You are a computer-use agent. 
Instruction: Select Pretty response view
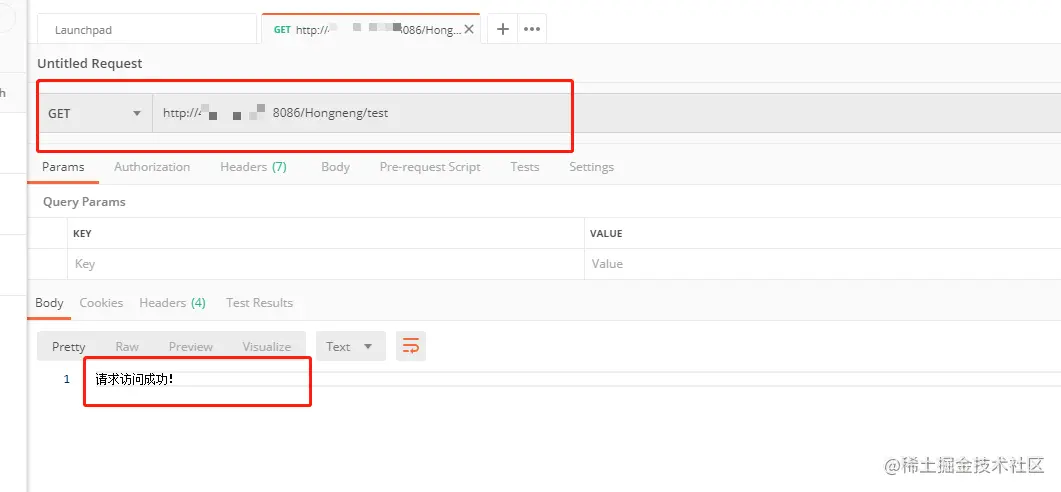click(x=68, y=346)
